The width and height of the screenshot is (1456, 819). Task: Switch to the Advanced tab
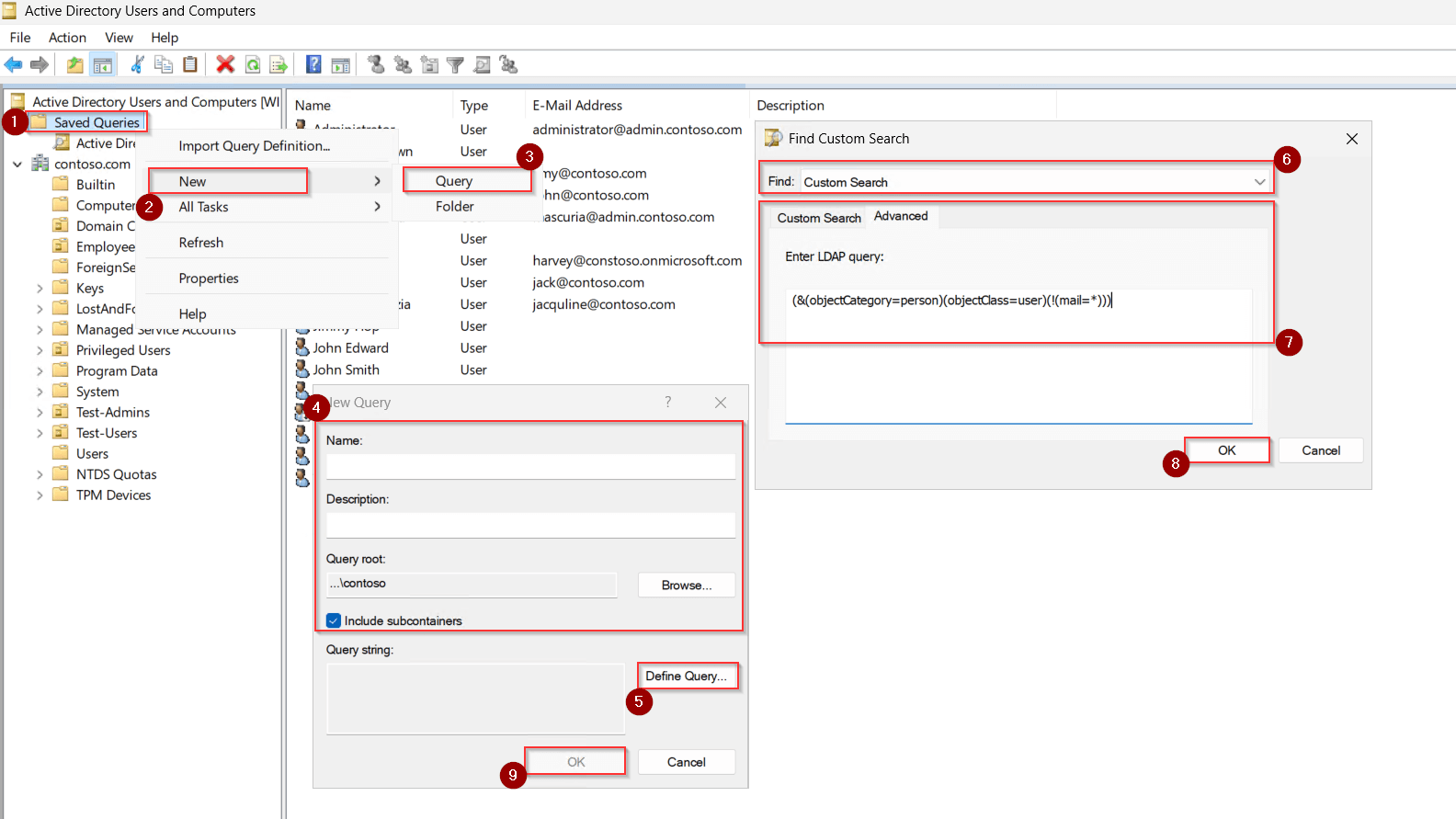pyautogui.click(x=901, y=216)
